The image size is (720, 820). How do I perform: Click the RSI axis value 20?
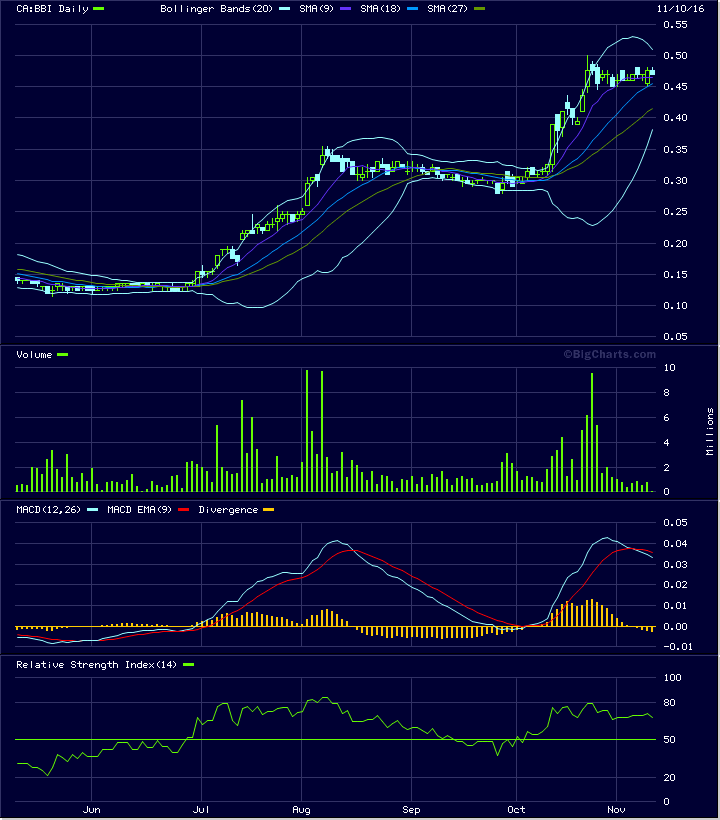pos(669,778)
